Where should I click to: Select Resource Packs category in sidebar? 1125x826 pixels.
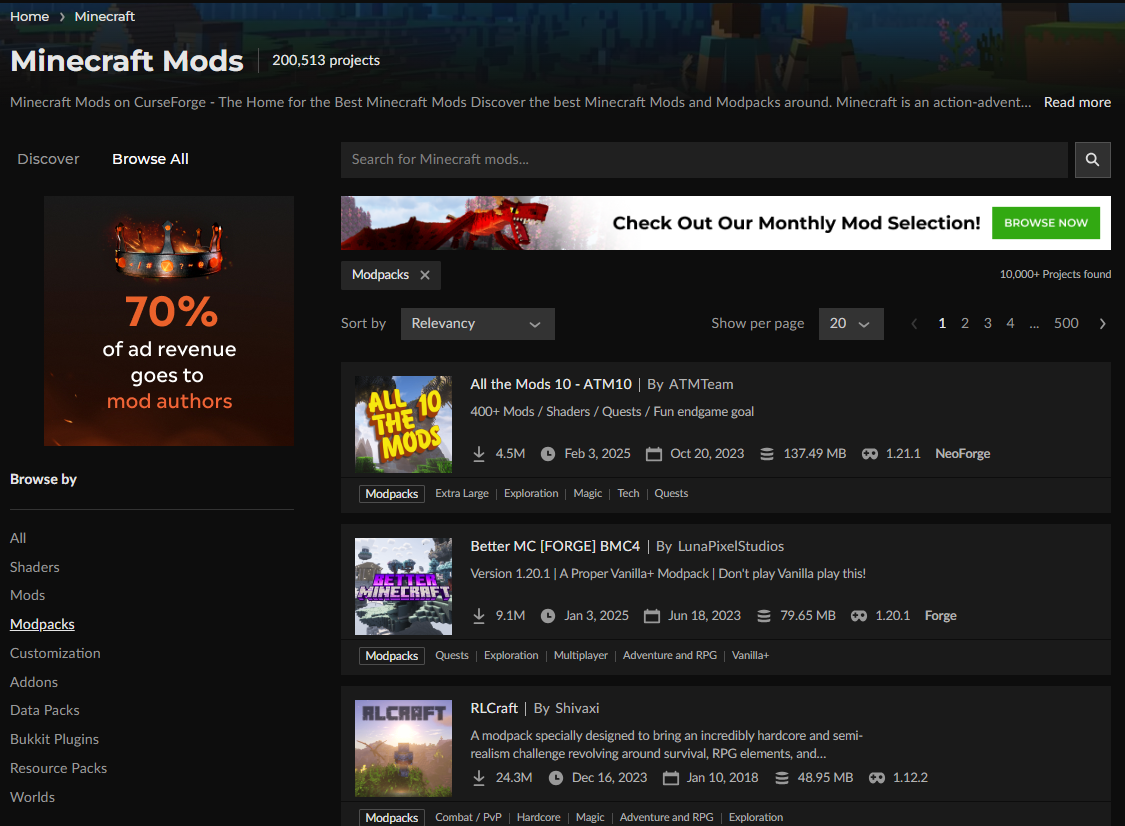[x=58, y=768]
